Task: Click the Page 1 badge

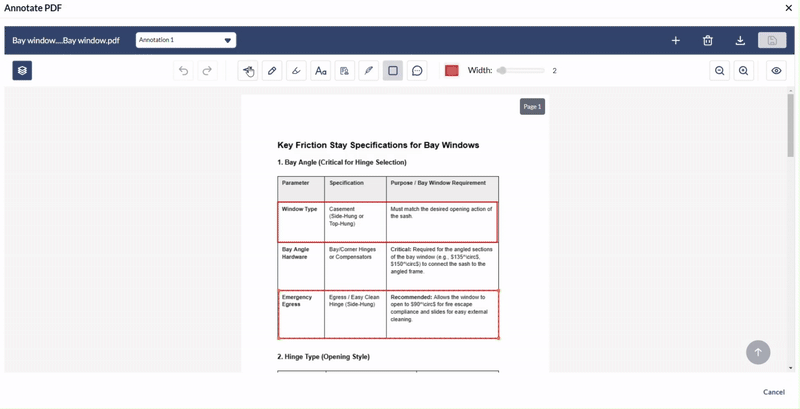Action: [x=532, y=107]
